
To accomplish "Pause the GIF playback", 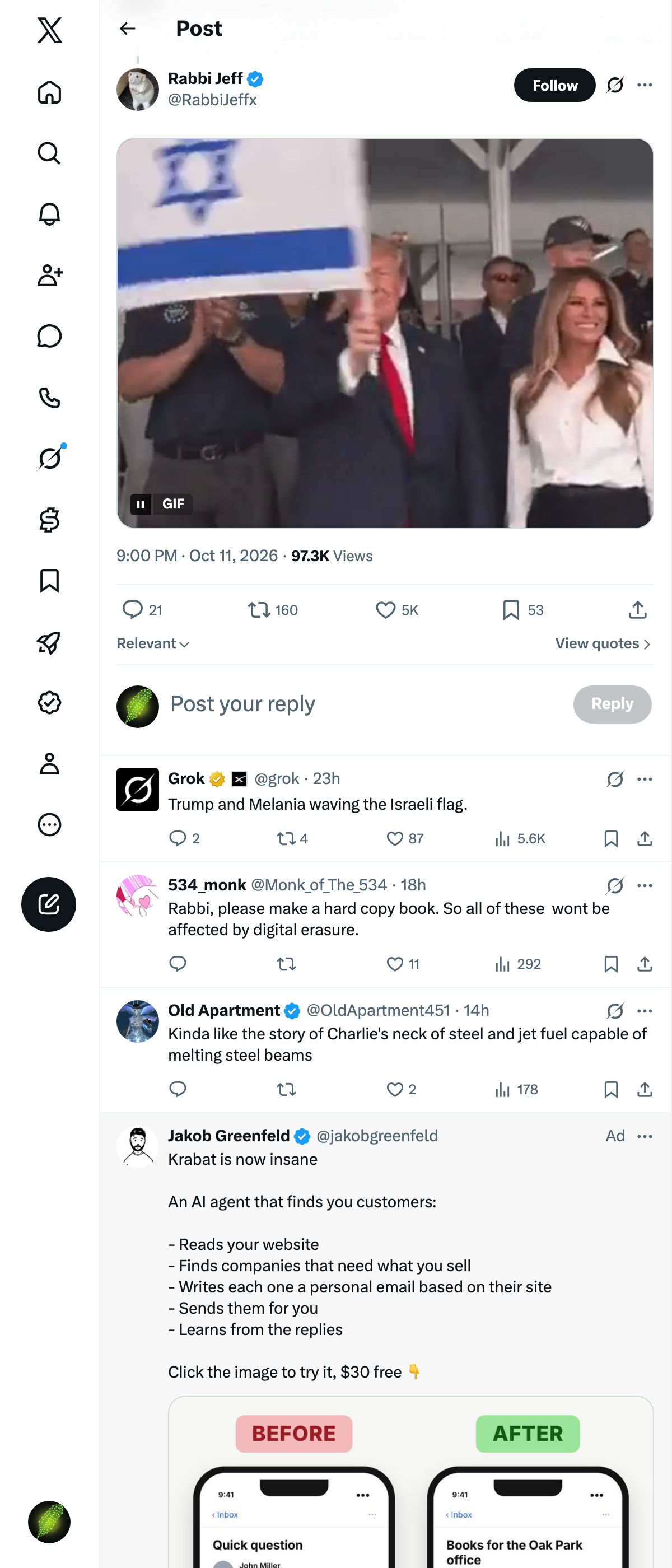I will (141, 504).
